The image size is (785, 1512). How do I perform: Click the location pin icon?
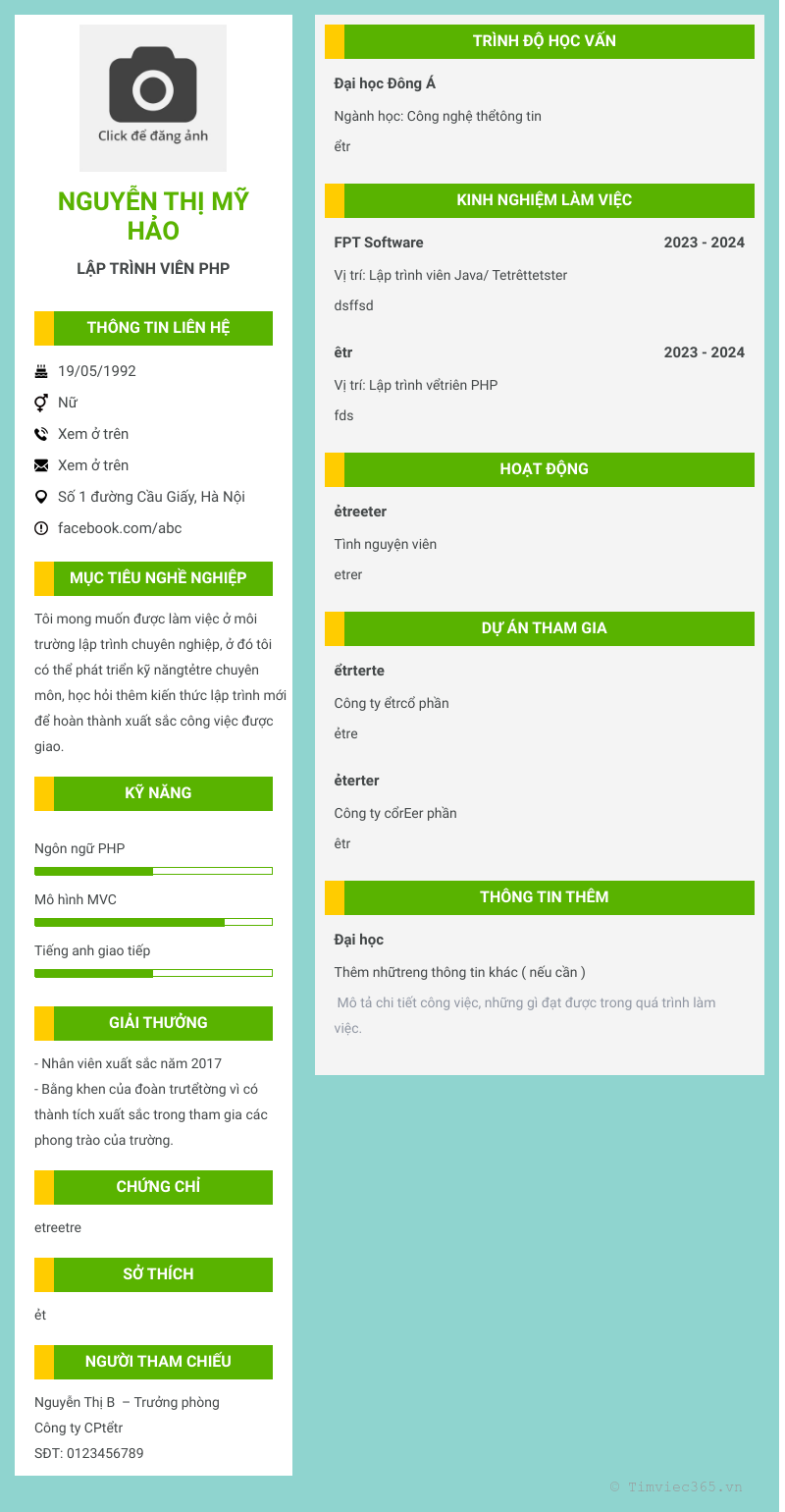tap(41, 497)
